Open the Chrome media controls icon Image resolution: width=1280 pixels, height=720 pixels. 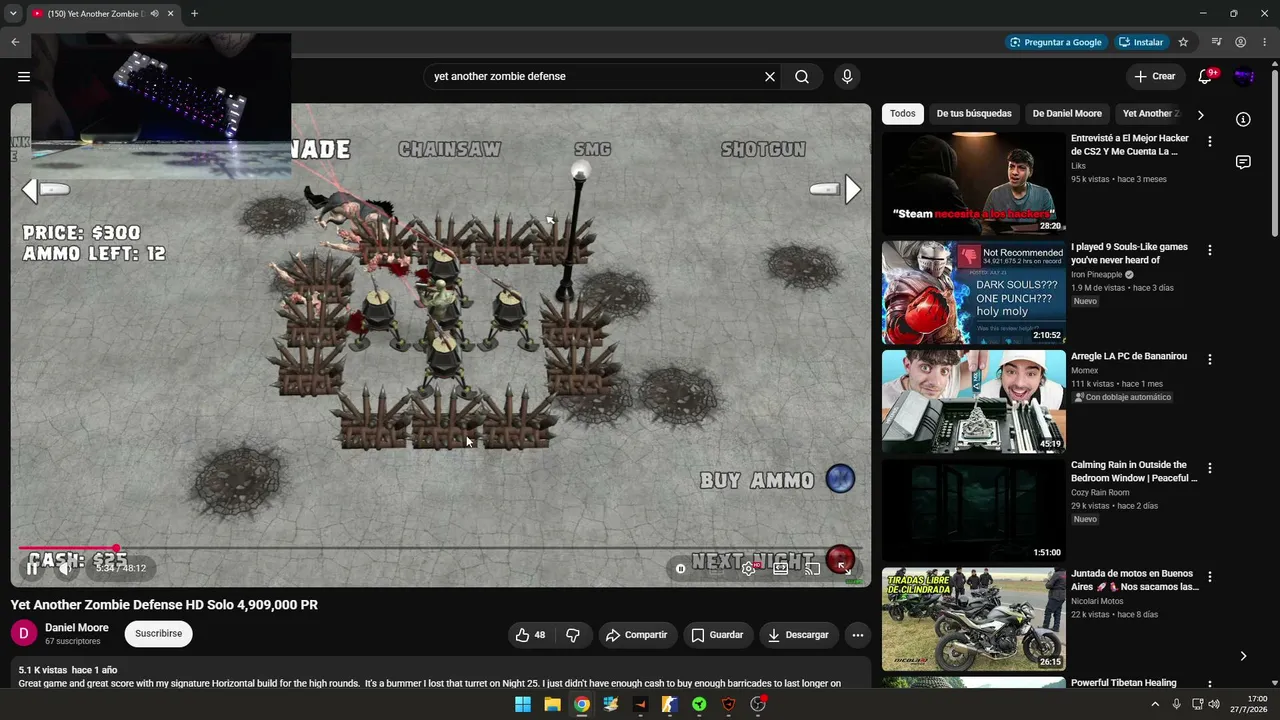pos(1216,42)
